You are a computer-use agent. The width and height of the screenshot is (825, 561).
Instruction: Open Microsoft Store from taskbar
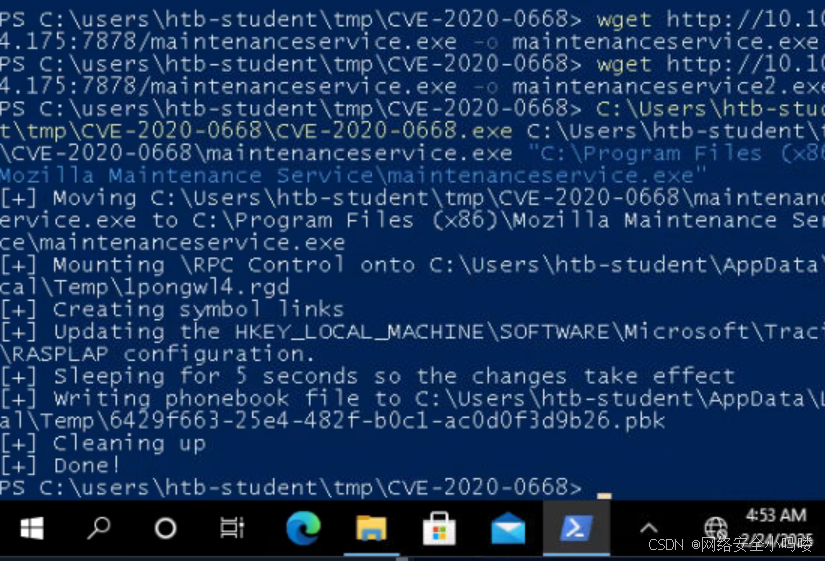[439, 528]
